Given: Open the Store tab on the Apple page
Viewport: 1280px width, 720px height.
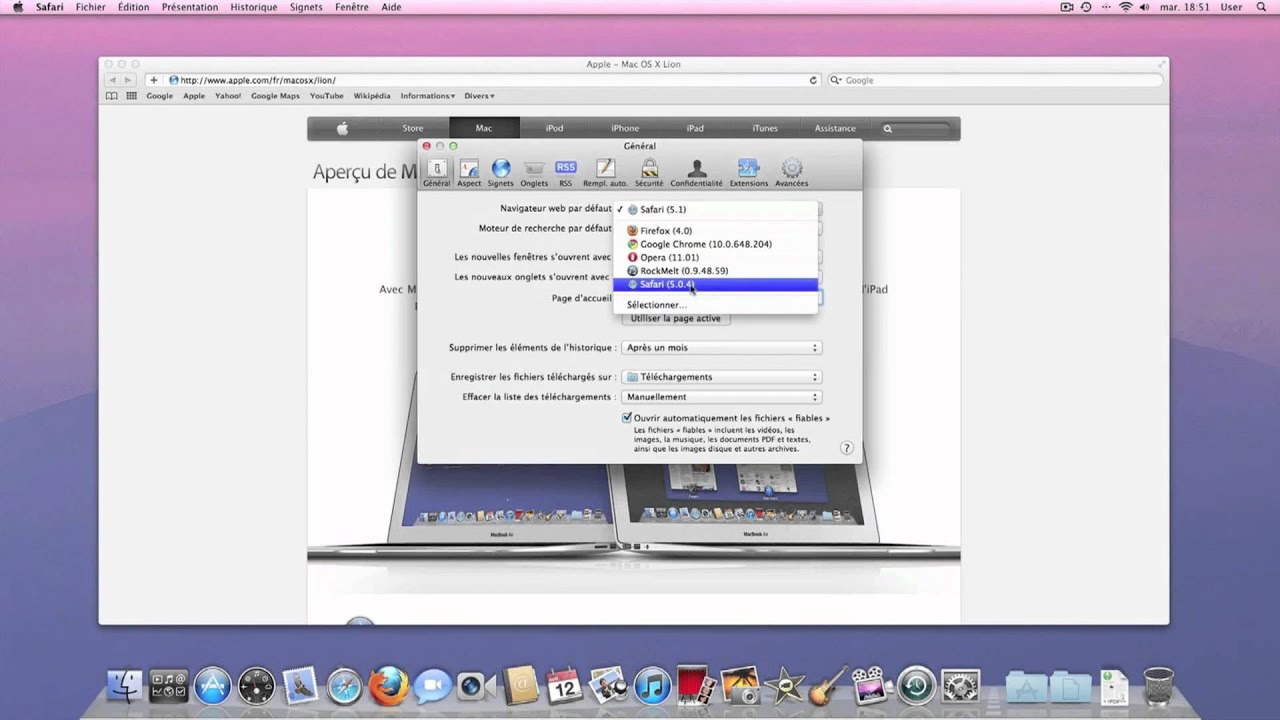Looking at the screenshot, I should coord(413,128).
